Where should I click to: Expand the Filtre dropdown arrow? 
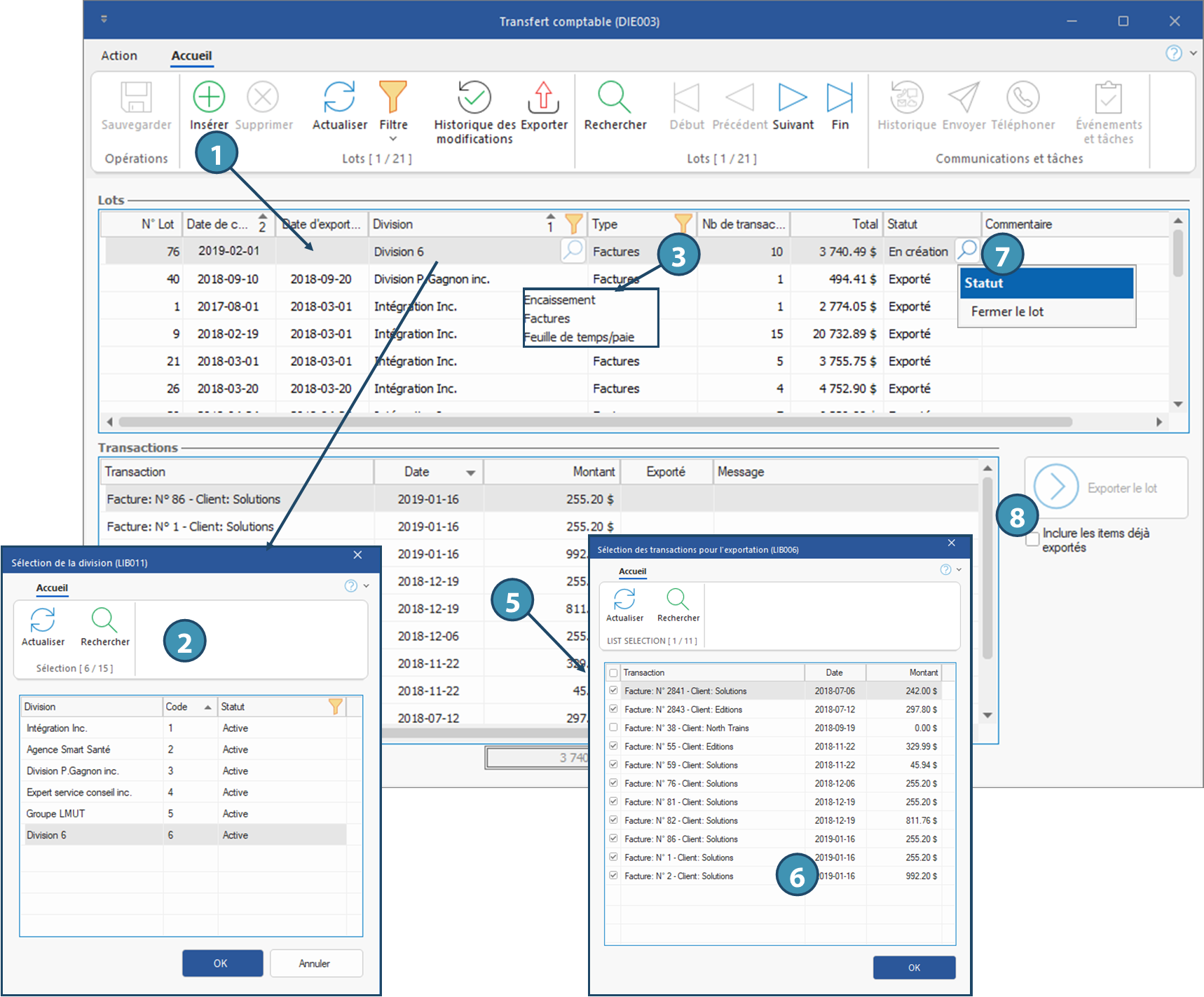(393, 139)
